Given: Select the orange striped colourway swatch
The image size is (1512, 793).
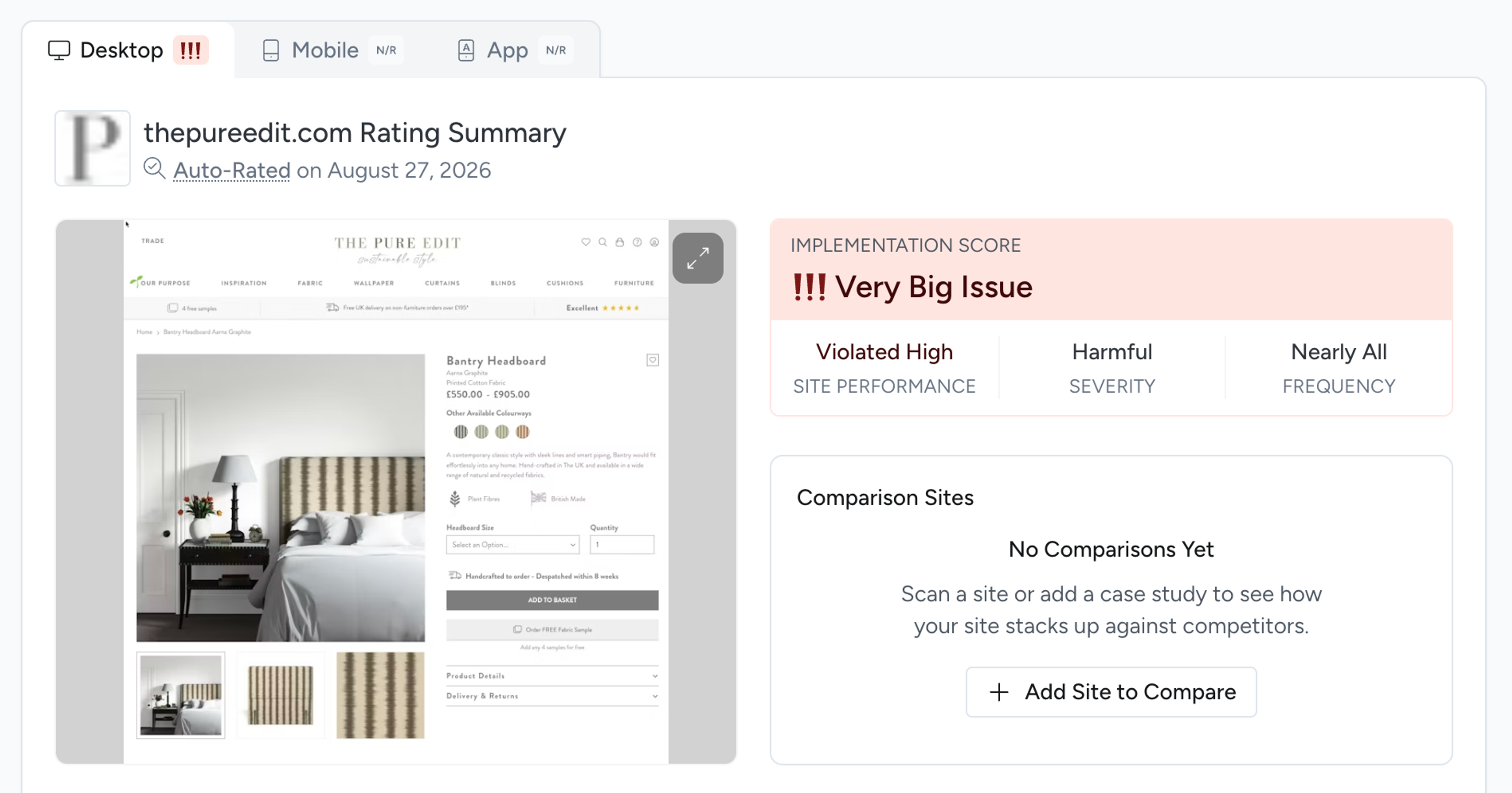Looking at the screenshot, I should pyautogui.click(x=523, y=432).
